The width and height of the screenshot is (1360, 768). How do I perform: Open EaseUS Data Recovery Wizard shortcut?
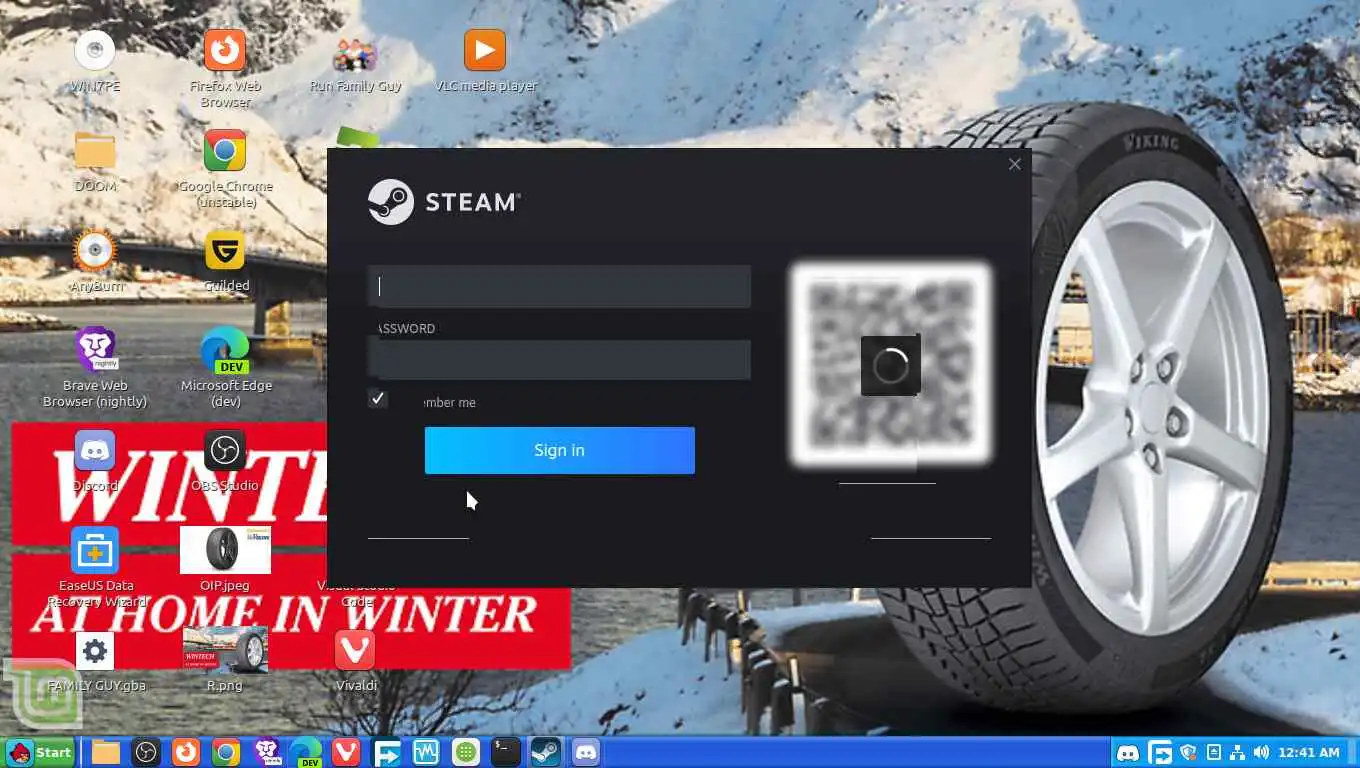pyautogui.click(x=95, y=569)
